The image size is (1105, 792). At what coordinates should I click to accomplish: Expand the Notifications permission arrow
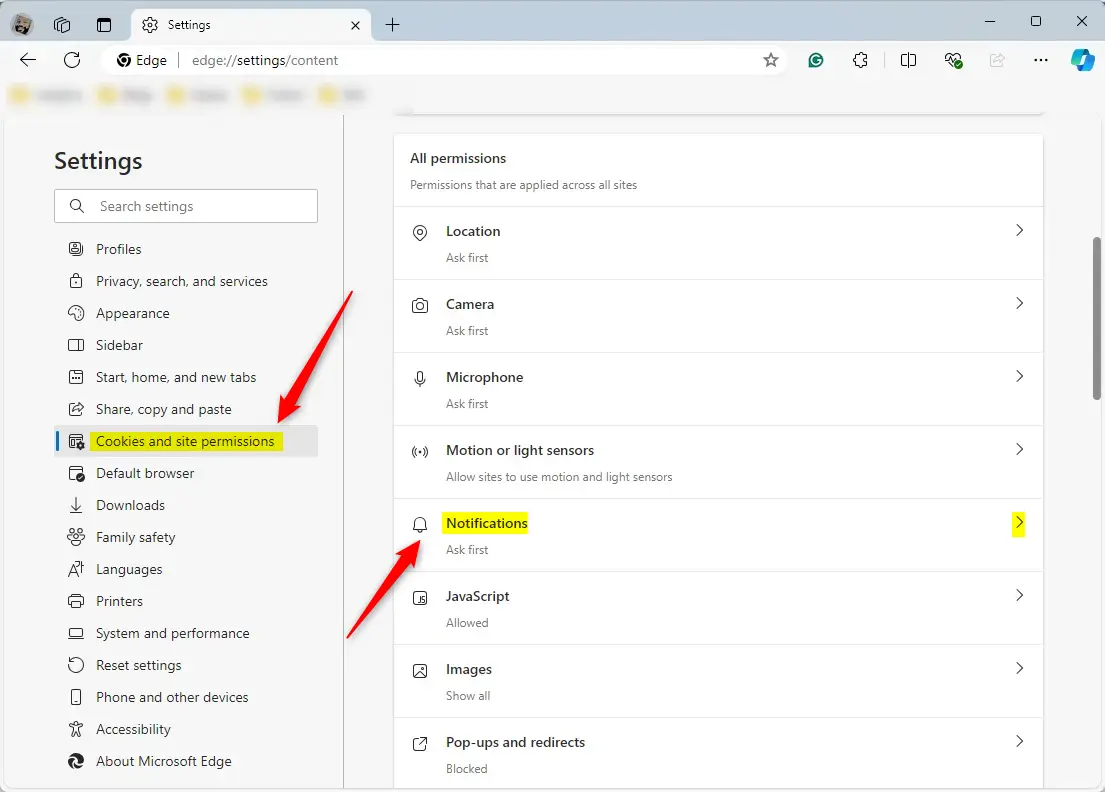click(1019, 523)
